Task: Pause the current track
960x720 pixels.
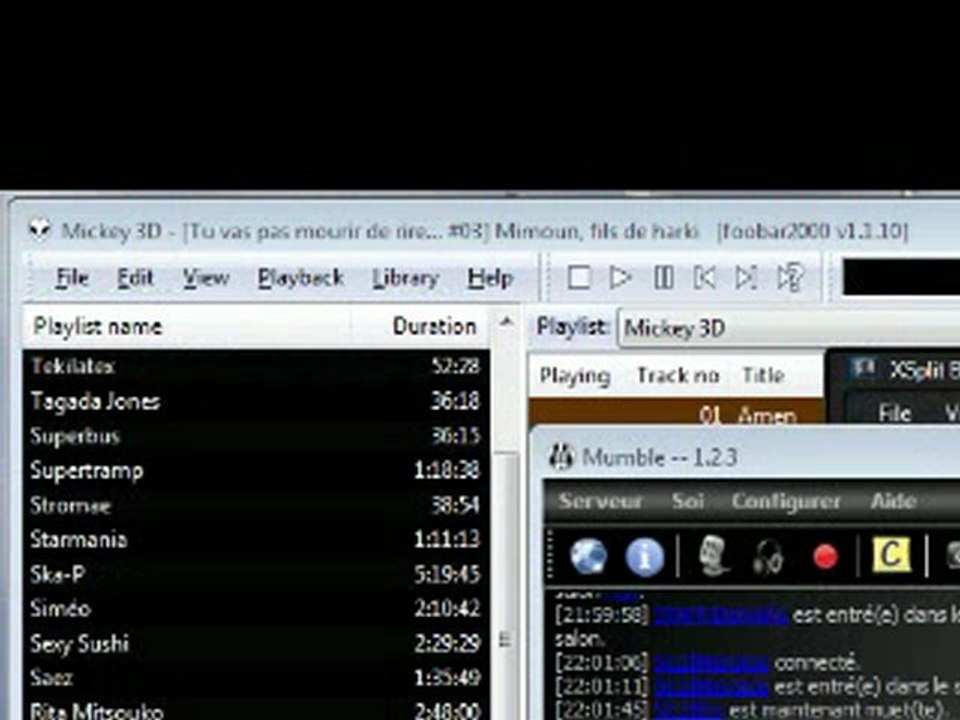Action: click(x=664, y=277)
